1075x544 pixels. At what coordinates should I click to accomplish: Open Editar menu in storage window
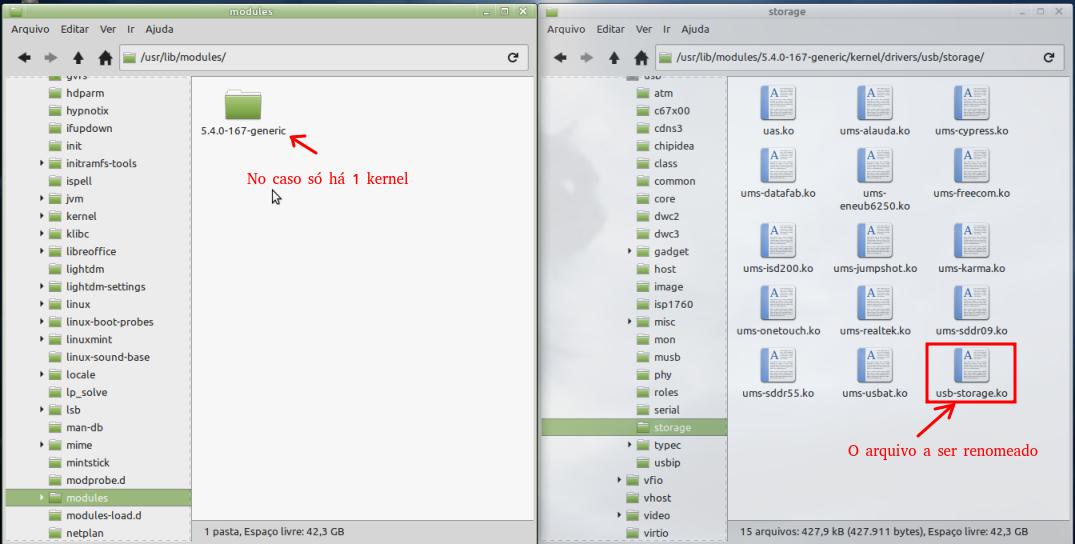[x=611, y=29]
